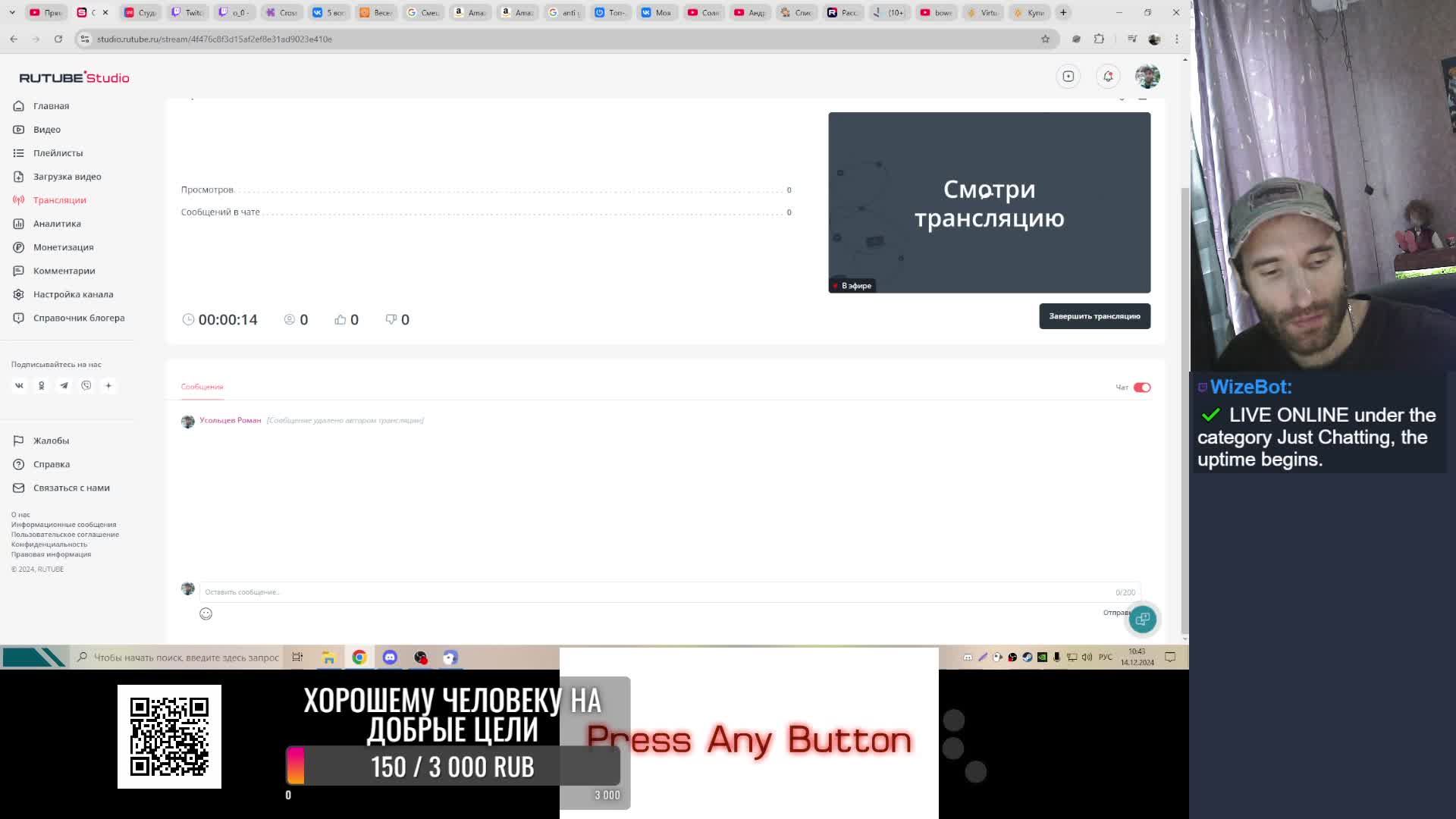Open the Пользовательское соглашение link

[65, 535]
